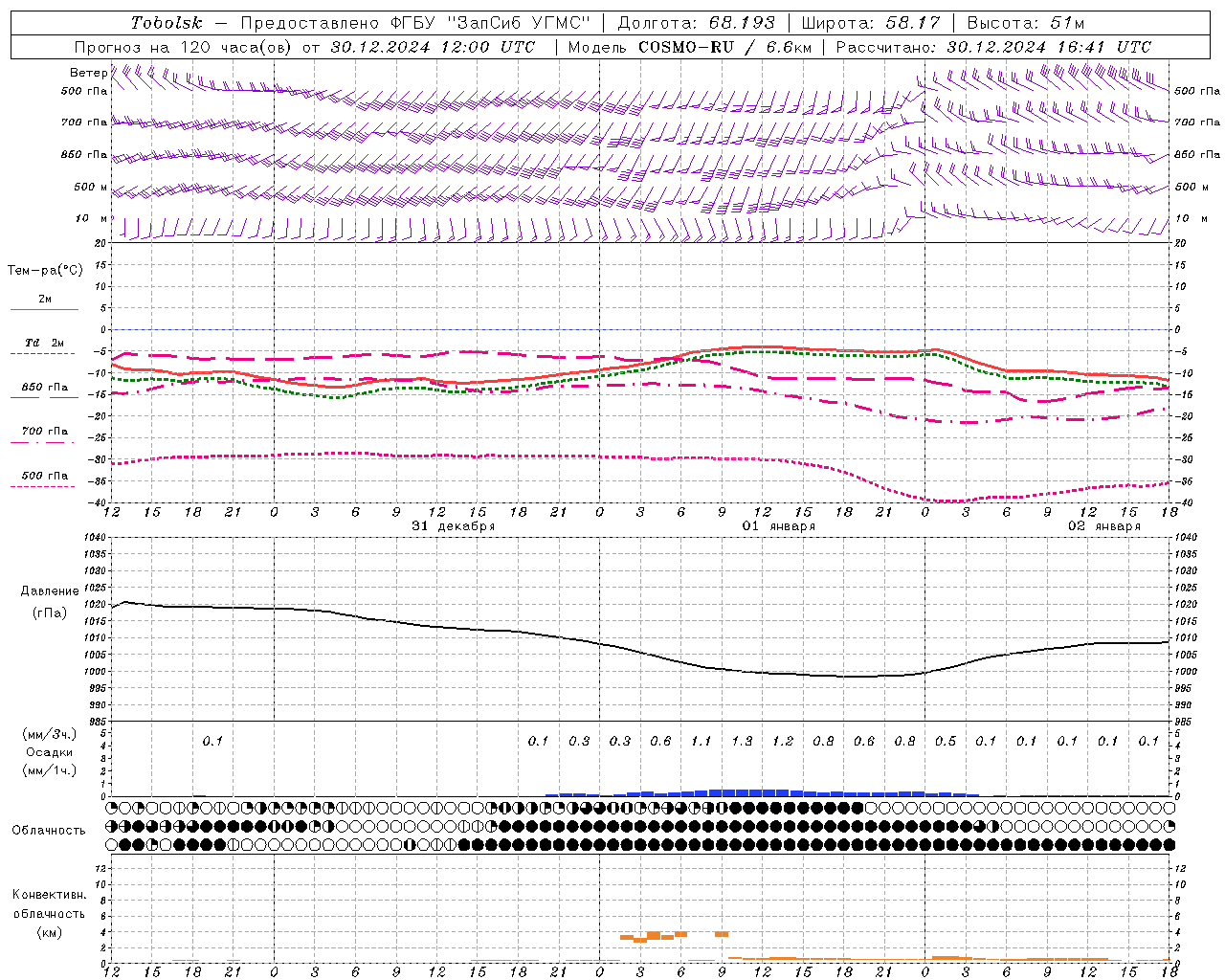Viewport: 1225px width, 980px height.
Task: Click the (мм/3ч.) precipitation unit label
Action: pos(50,734)
